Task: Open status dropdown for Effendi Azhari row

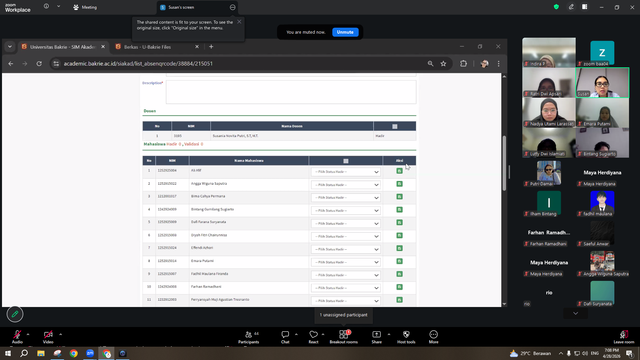Action: click(x=346, y=249)
